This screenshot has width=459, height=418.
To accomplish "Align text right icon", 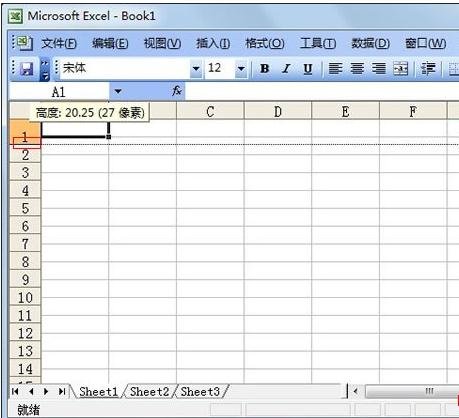I will [379, 69].
